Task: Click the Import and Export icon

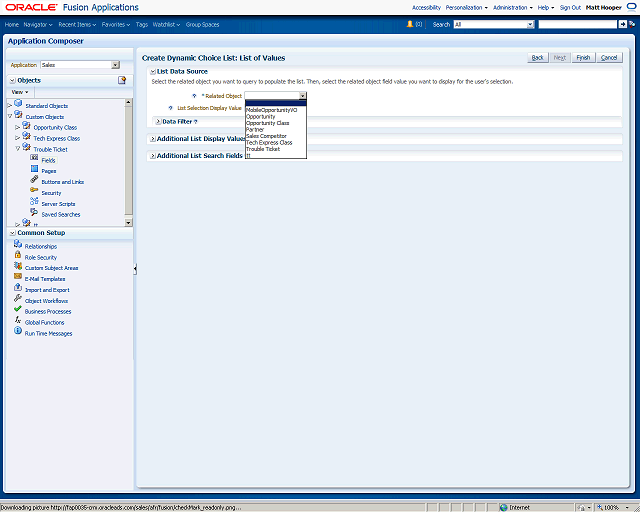Action: [18, 287]
